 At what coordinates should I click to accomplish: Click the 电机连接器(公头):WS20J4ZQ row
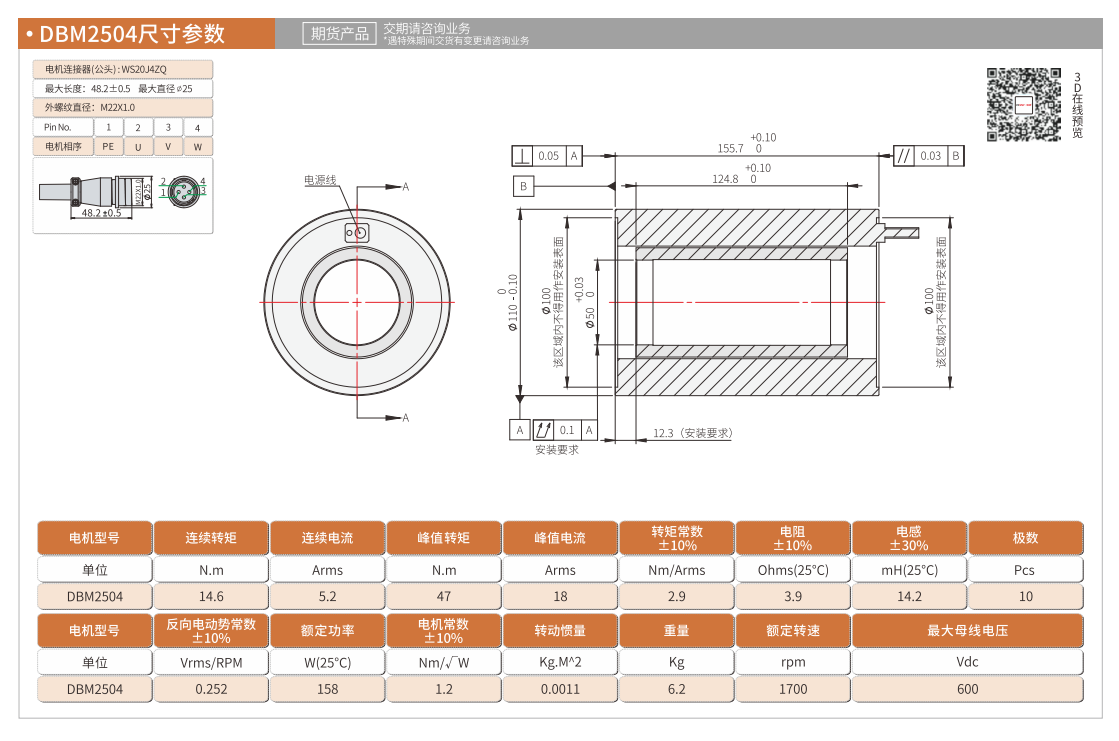[x=123, y=69]
